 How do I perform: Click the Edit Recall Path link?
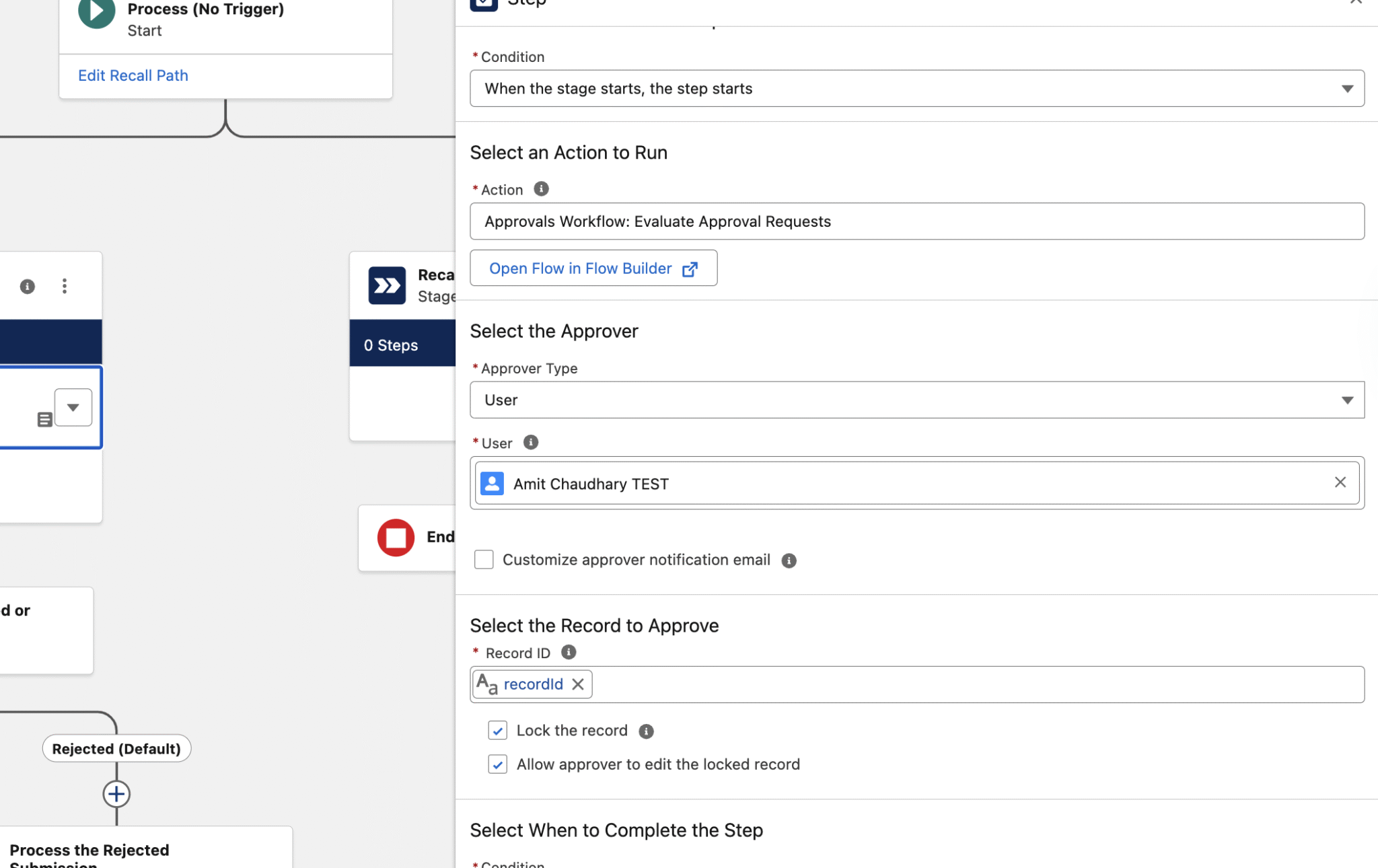(x=133, y=75)
